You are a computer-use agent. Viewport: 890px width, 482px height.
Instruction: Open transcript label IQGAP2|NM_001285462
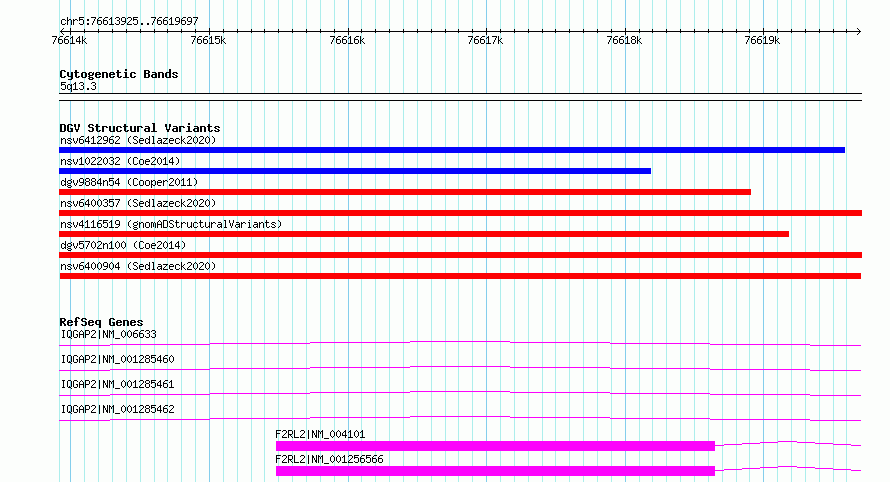(x=117, y=409)
